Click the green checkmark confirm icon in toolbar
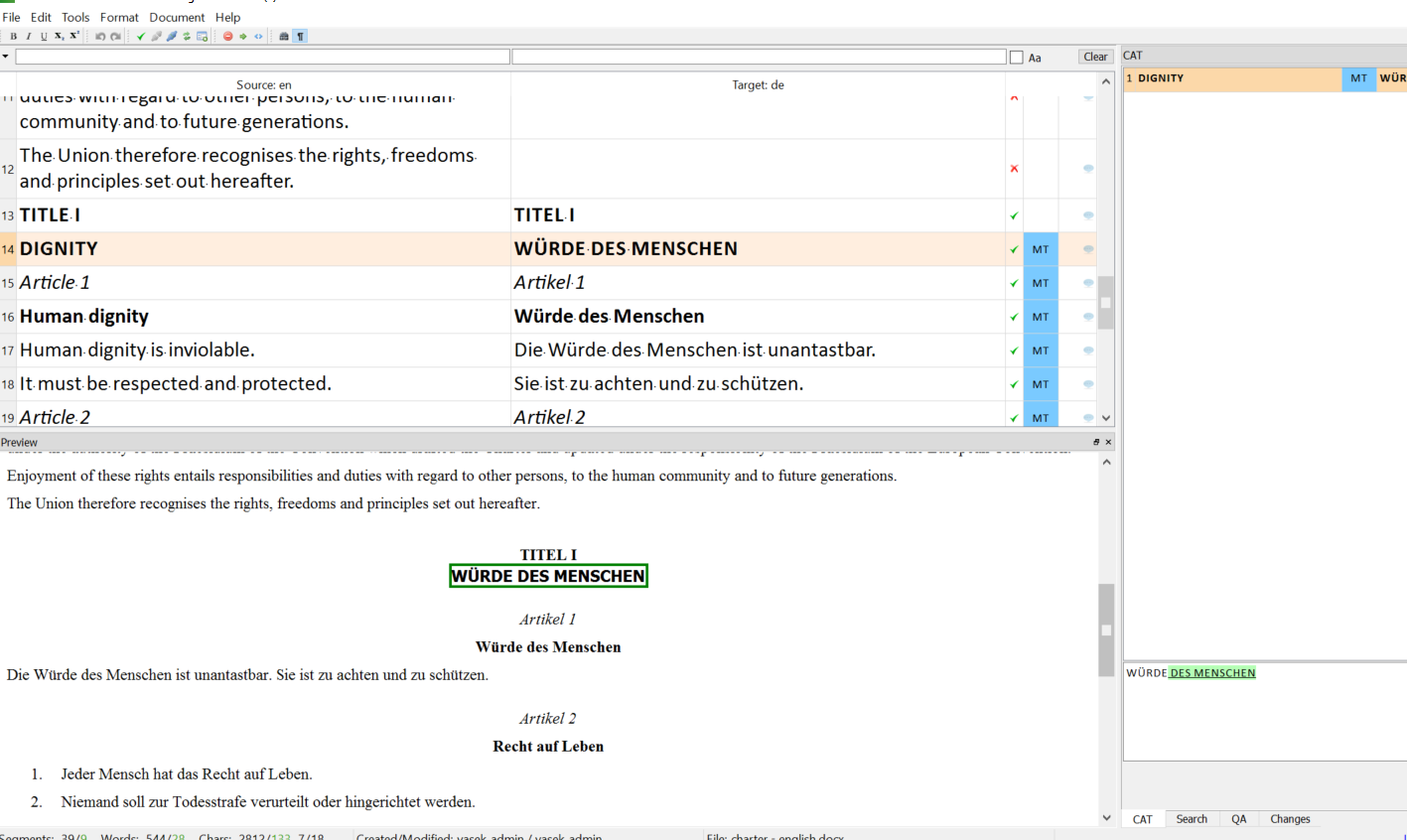Image resolution: width=1407 pixels, height=840 pixels. coord(141,37)
